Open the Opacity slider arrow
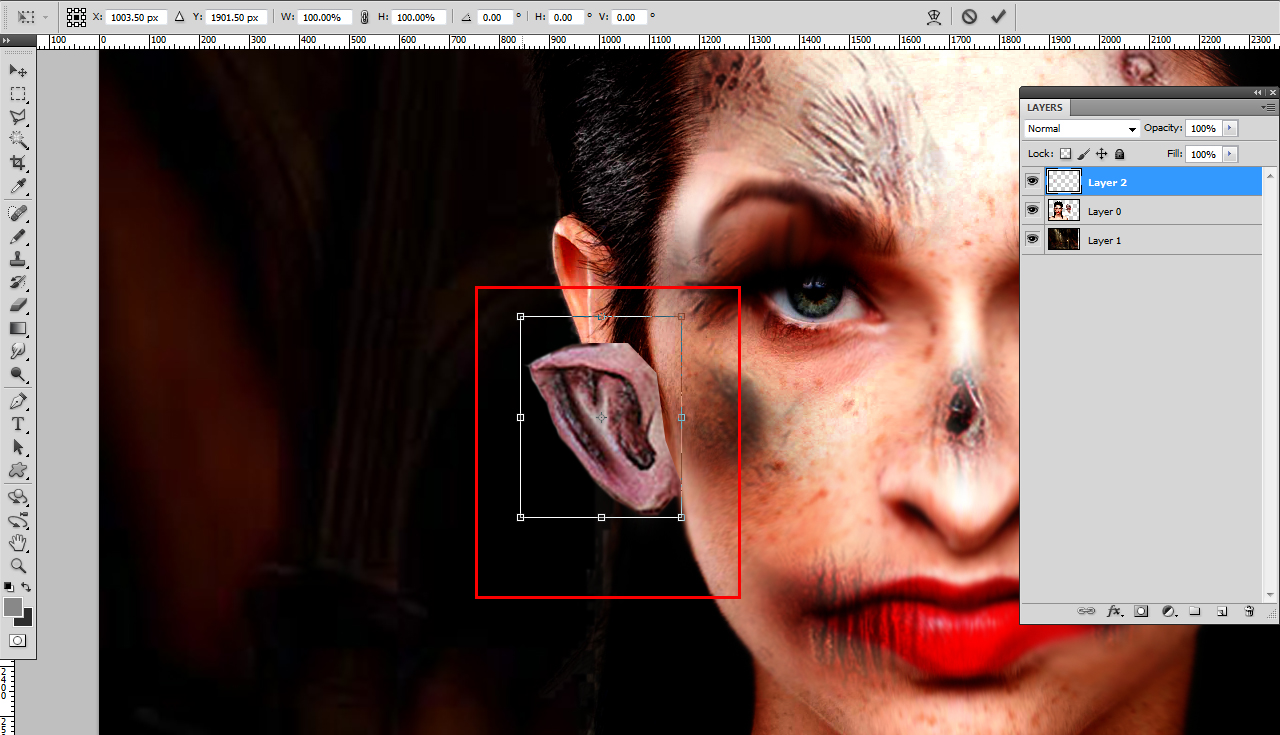Image resolution: width=1280 pixels, height=735 pixels. pyautogui.click(x=1230, y=128)
